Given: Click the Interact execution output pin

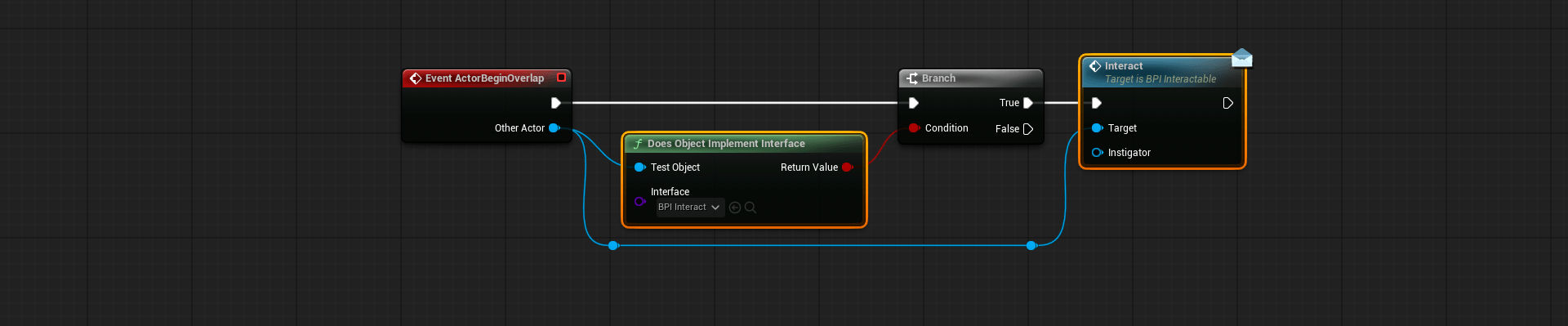Looking at the screenshot, I should click(1227, 103).
